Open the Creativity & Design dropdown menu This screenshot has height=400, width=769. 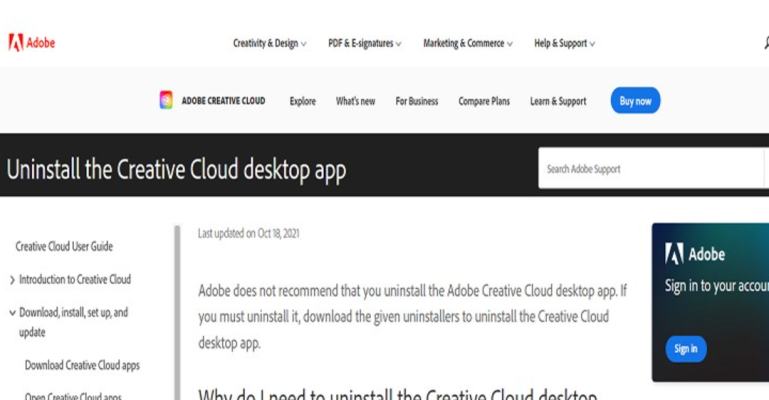[269, 44]
